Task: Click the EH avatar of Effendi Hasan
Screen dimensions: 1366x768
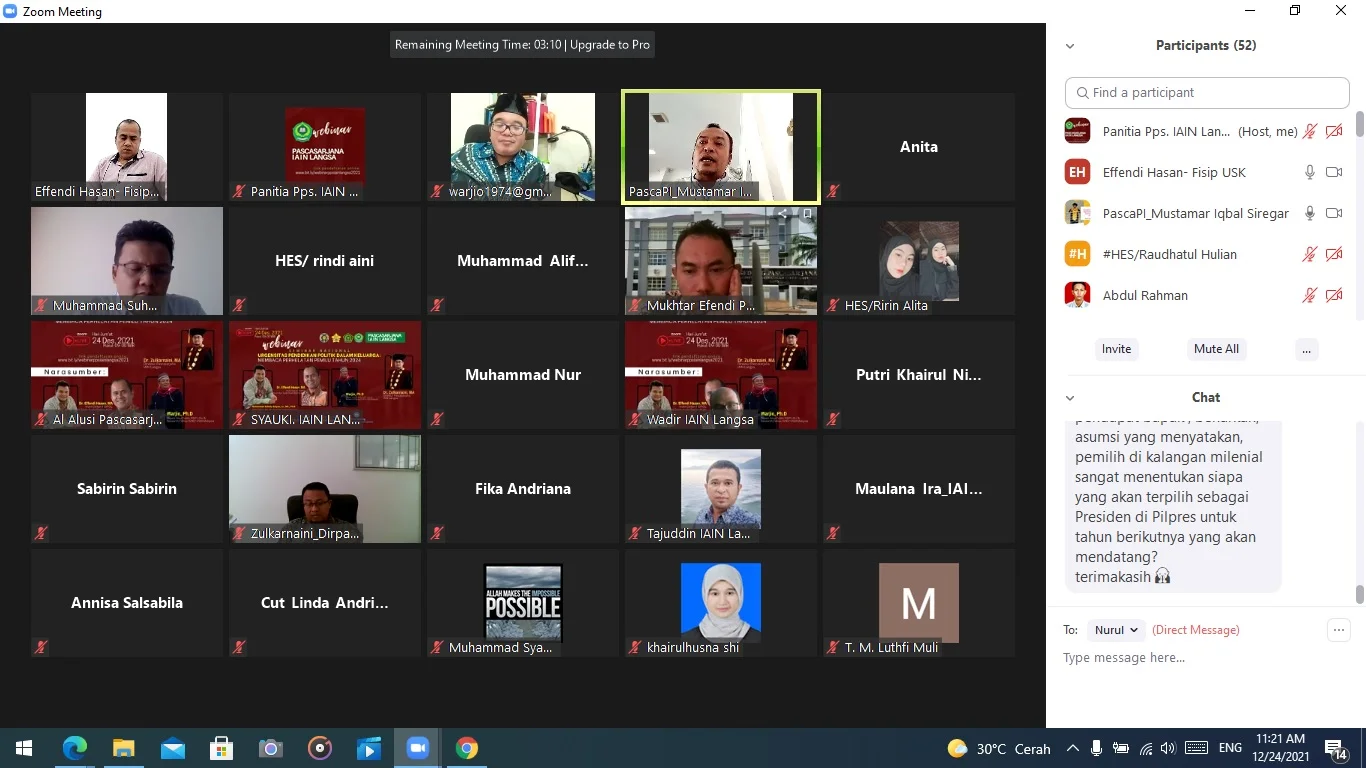Action: (1077, 172)
